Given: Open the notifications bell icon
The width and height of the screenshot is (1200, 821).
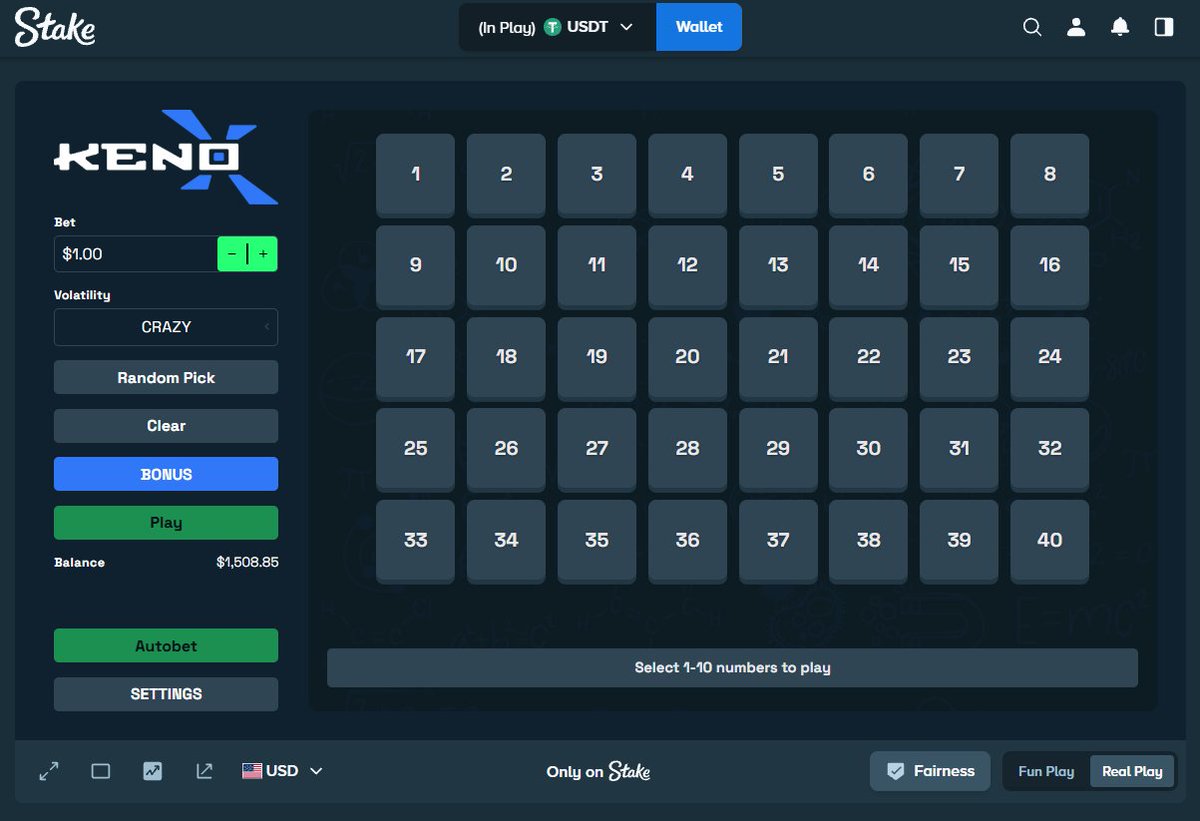Looking at the screenshot, I should coord(1120,28).
